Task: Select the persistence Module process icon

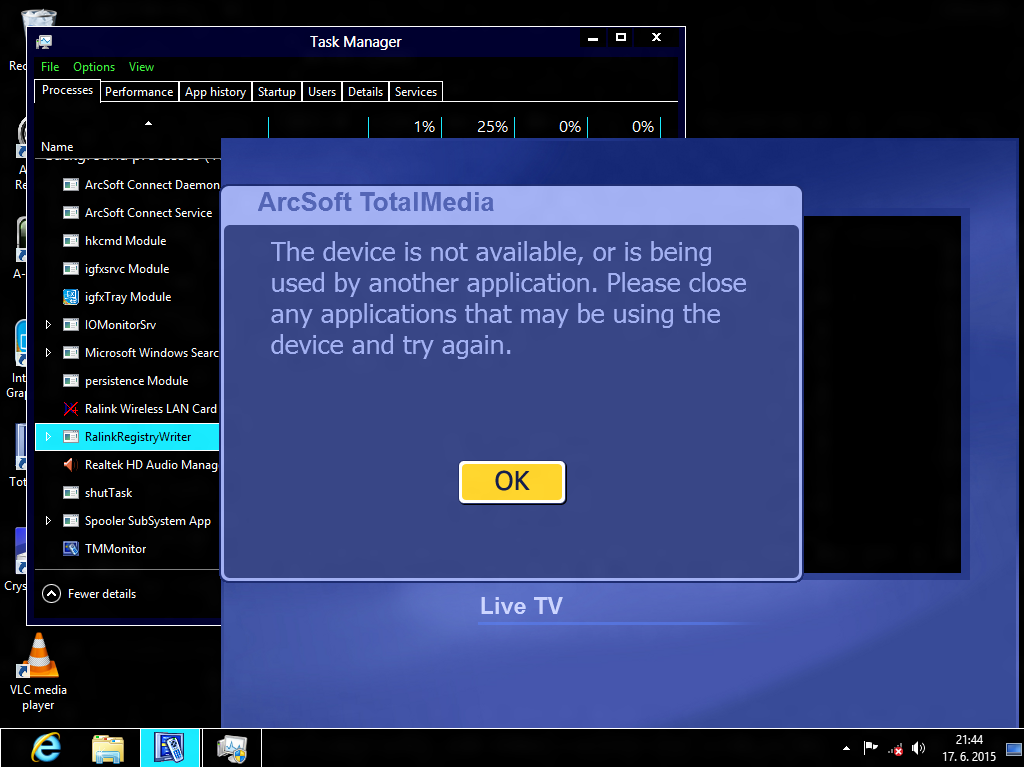Action: pos(71,381)
